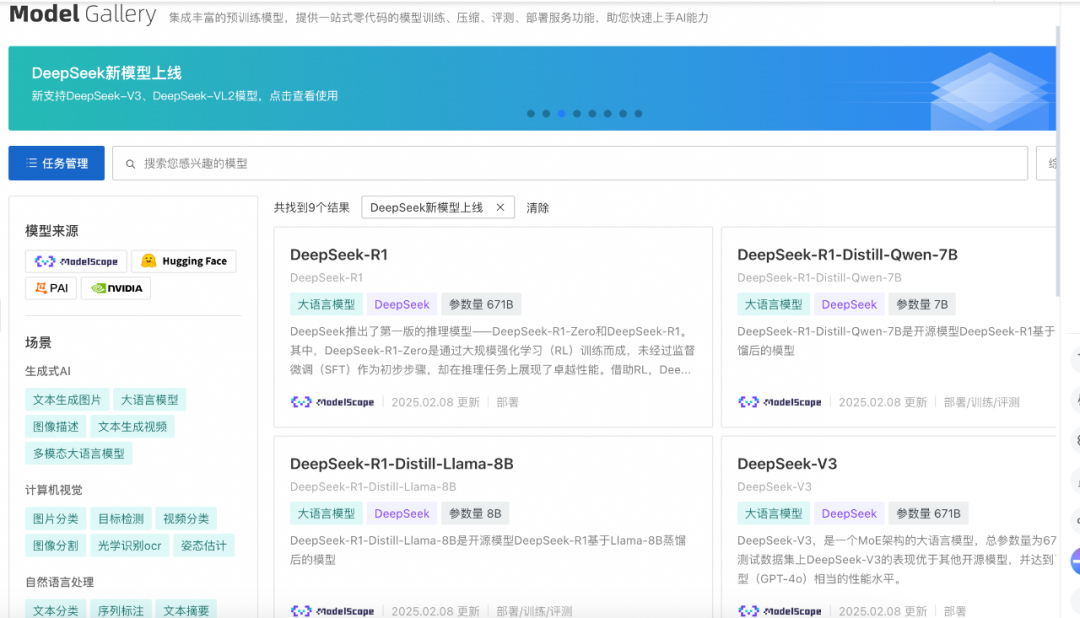Click the 场景 section heading
Screen dimensions: 1080x618
pyautogui.click(x=39, y=342)
